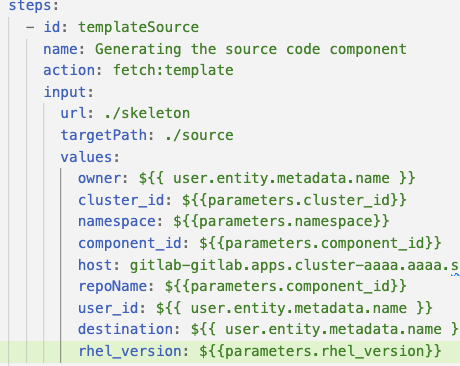Click the 'action' key
This screenshot has height=366, width=460.
click(x=69, y=70)
